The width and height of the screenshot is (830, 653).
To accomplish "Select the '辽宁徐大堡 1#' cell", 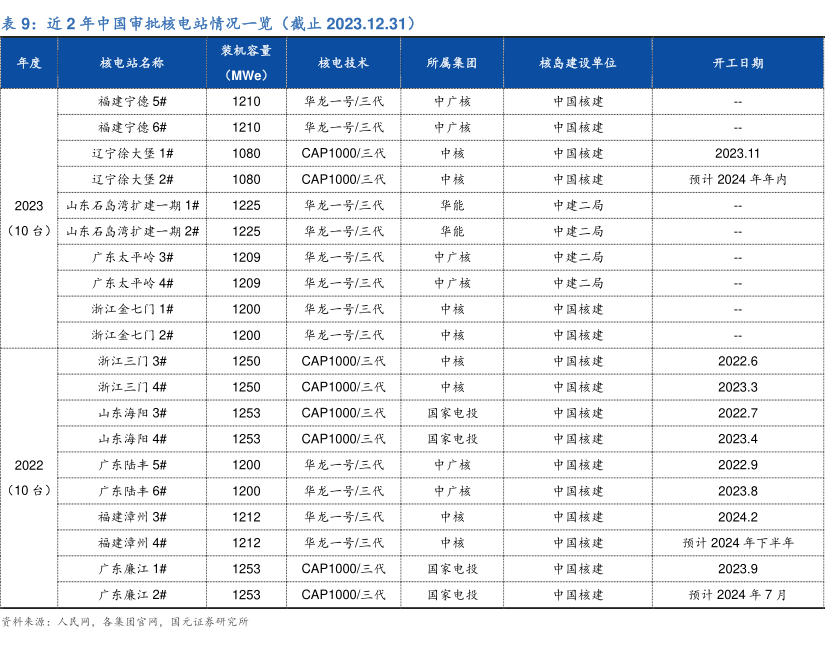I will [132, 153].
